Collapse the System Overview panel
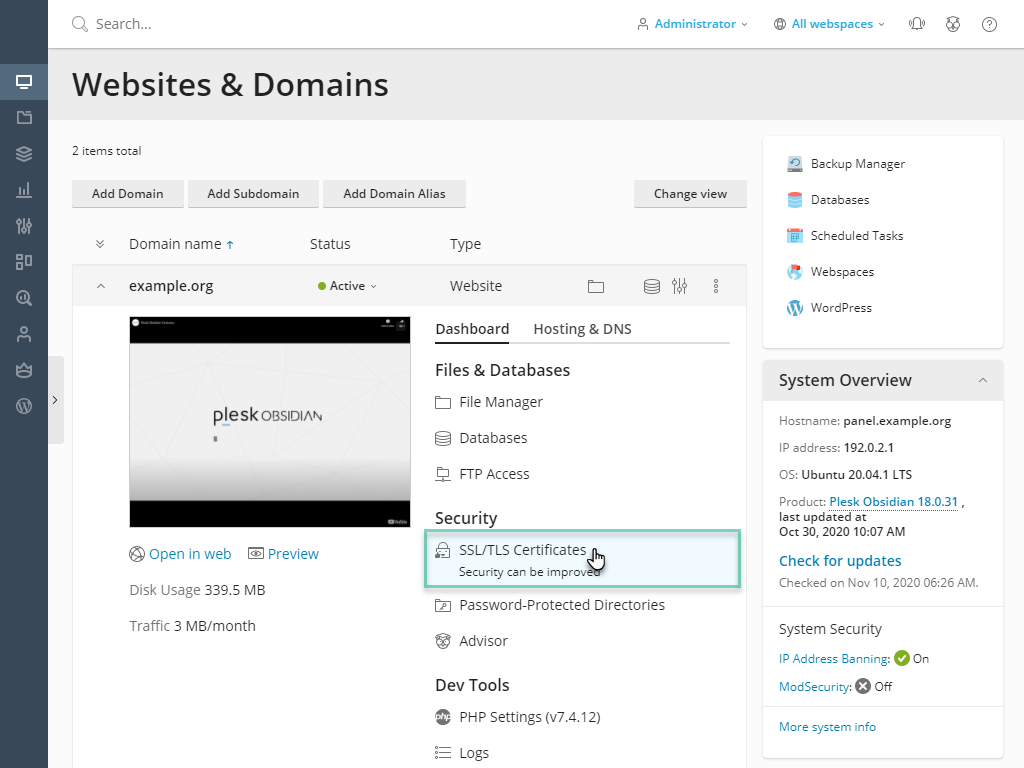The width and height of the screenshot is (1024, 768). tap(982, 380)
